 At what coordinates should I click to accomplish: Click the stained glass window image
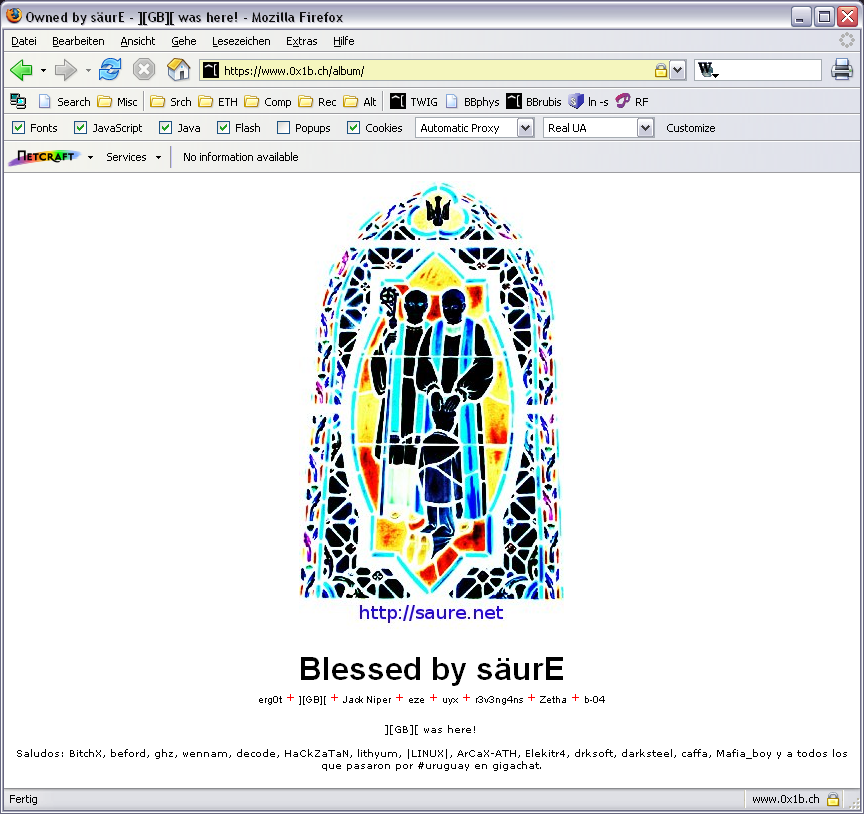pos(431,391)
